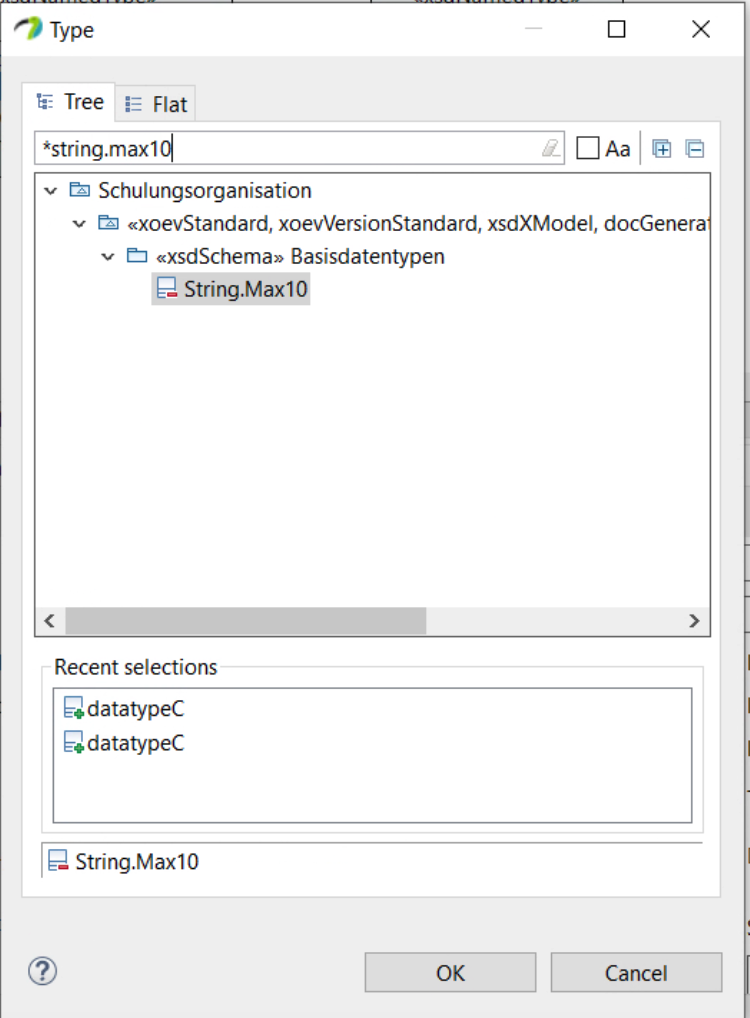Close the Type dialog window
The height and width of the screenshot is (1018, 750).
point(701,29)
